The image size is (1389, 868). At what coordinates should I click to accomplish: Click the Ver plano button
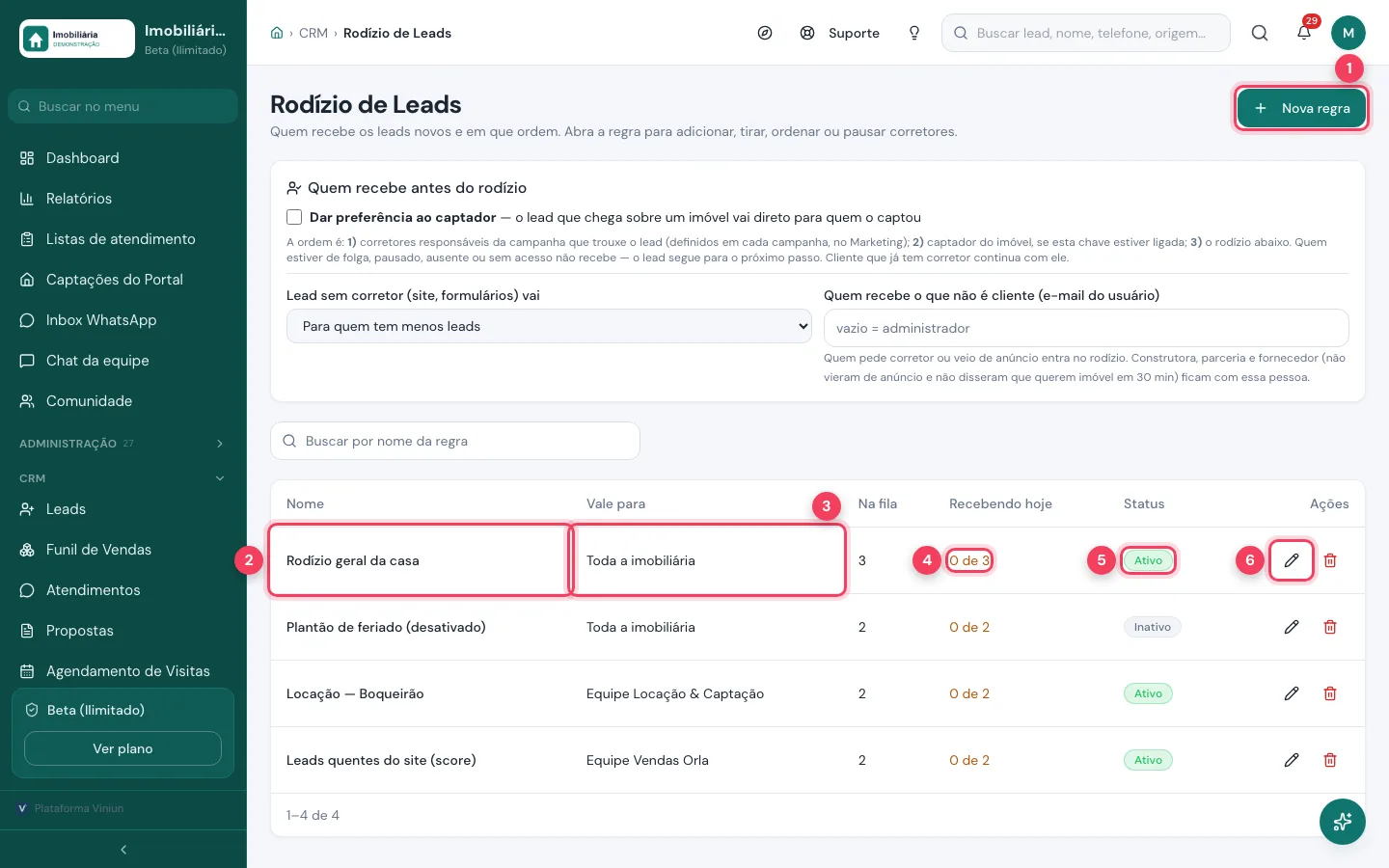click(123, 748)
